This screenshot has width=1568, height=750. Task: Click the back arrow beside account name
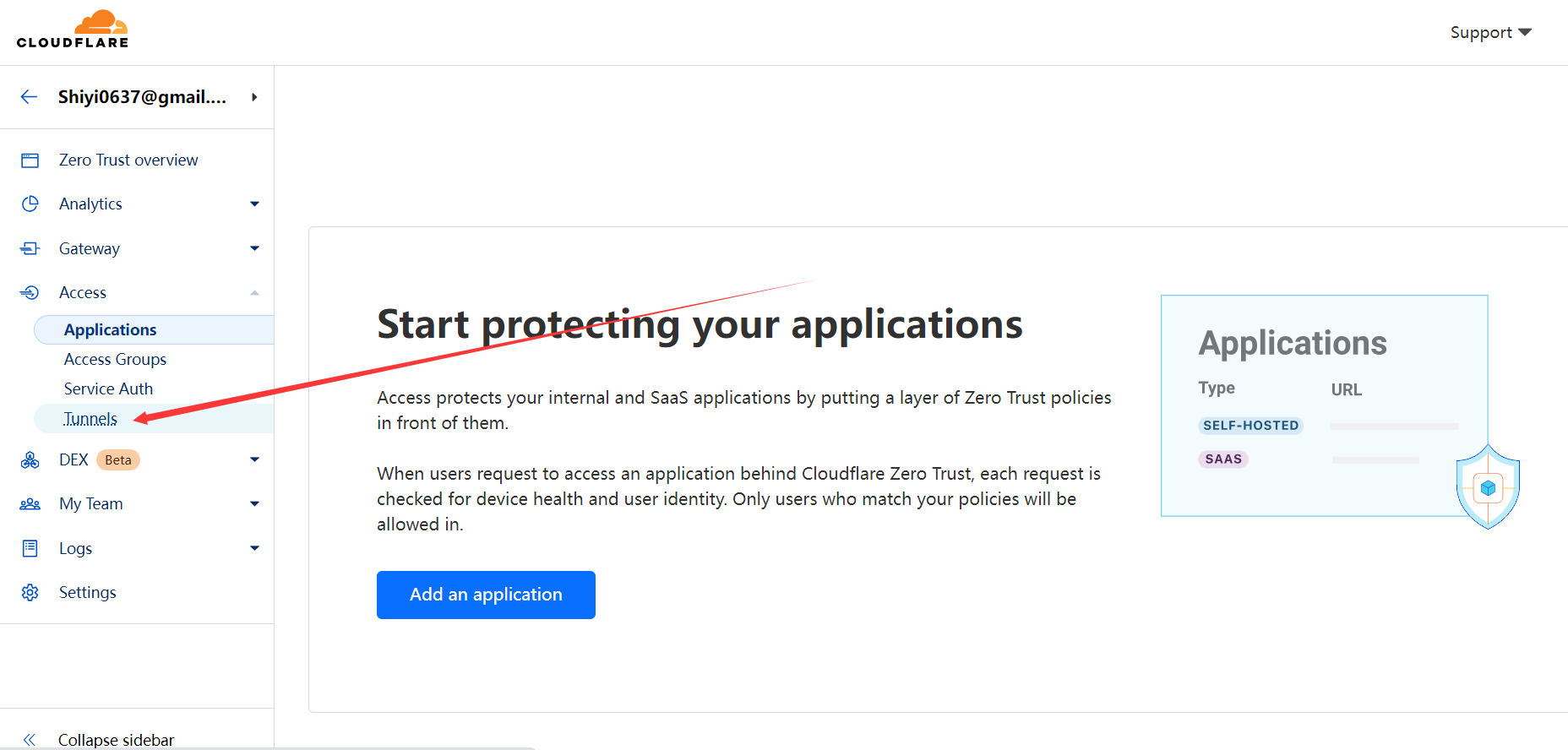point(30,97)
